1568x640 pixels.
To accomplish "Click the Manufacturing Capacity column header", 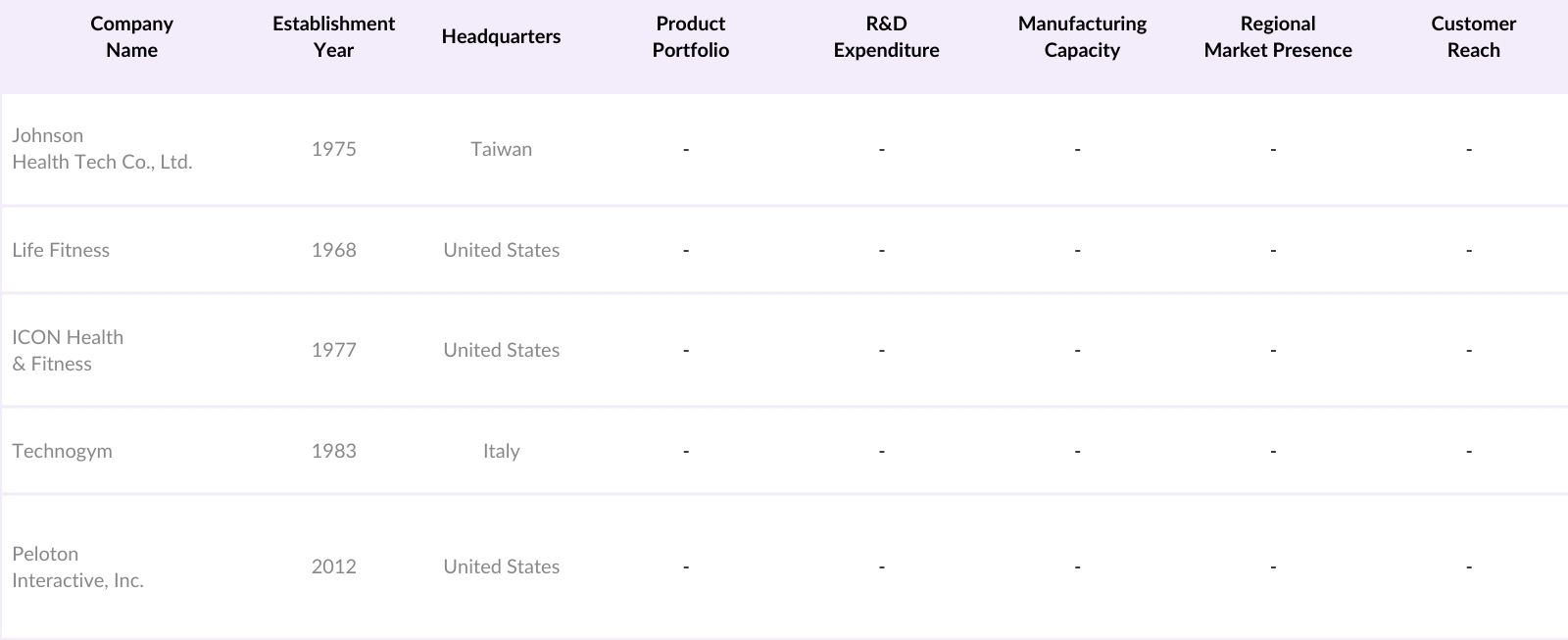I will [x=1082, y=37].
